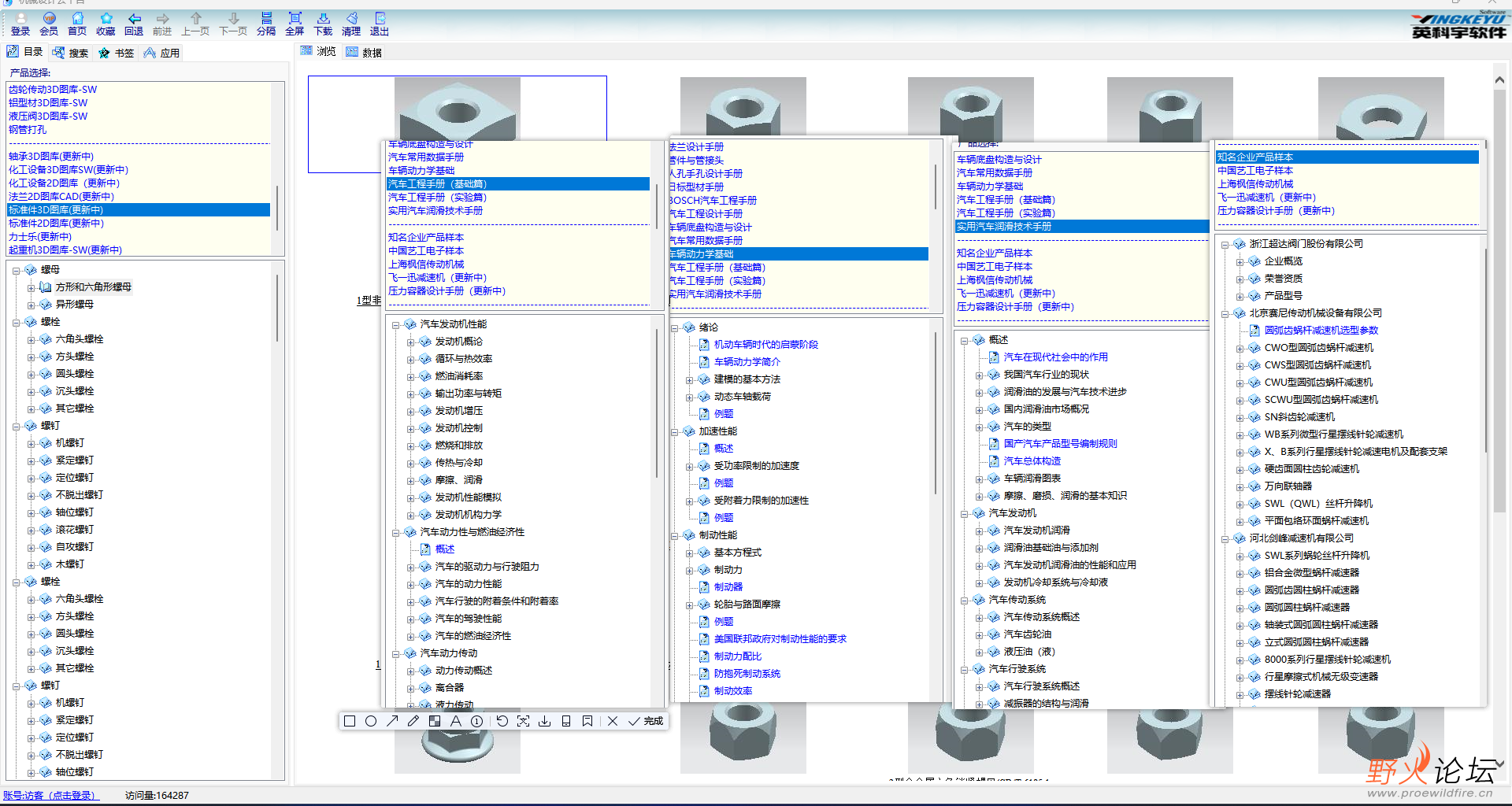Collapse the 绪论 tree node

pos(675,327)
